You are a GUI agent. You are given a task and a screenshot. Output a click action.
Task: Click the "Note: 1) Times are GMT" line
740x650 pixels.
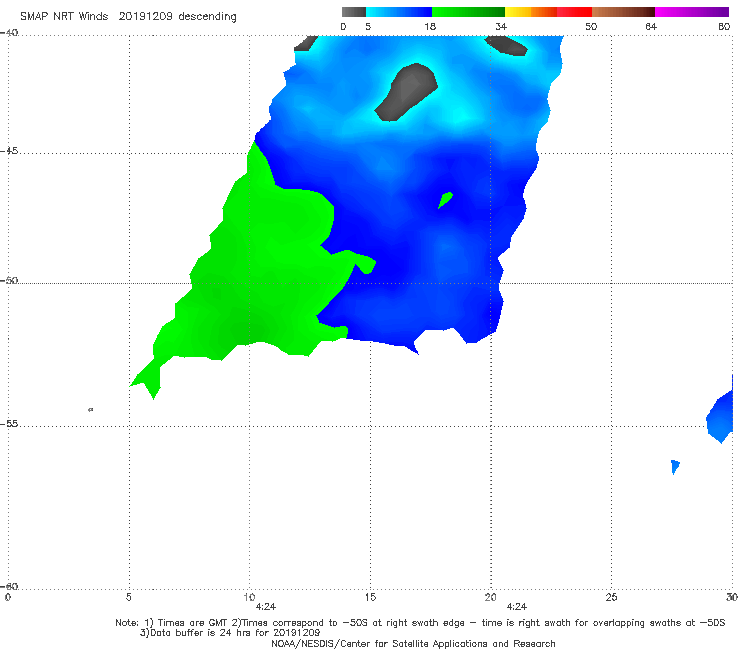pos(420,623)
